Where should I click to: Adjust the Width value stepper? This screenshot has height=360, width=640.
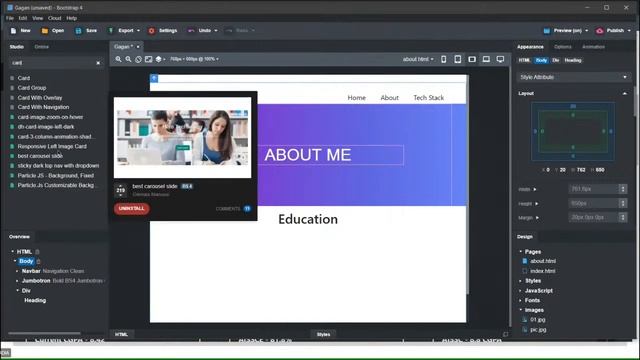click(x=622, y=189)
